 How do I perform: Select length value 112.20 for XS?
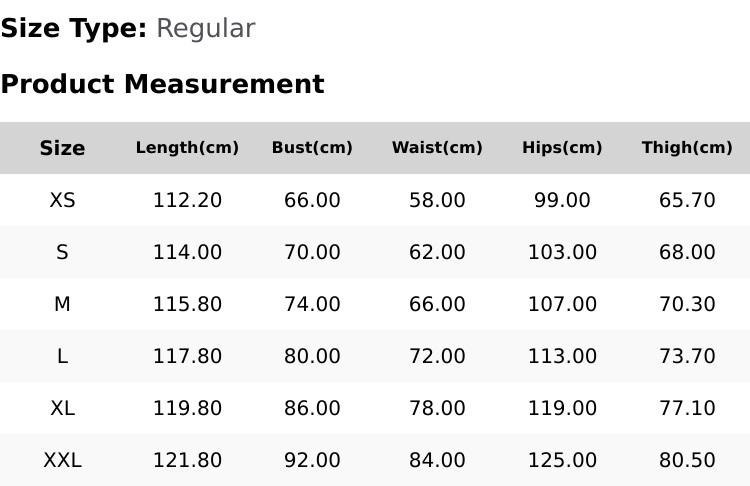point(187,200)
